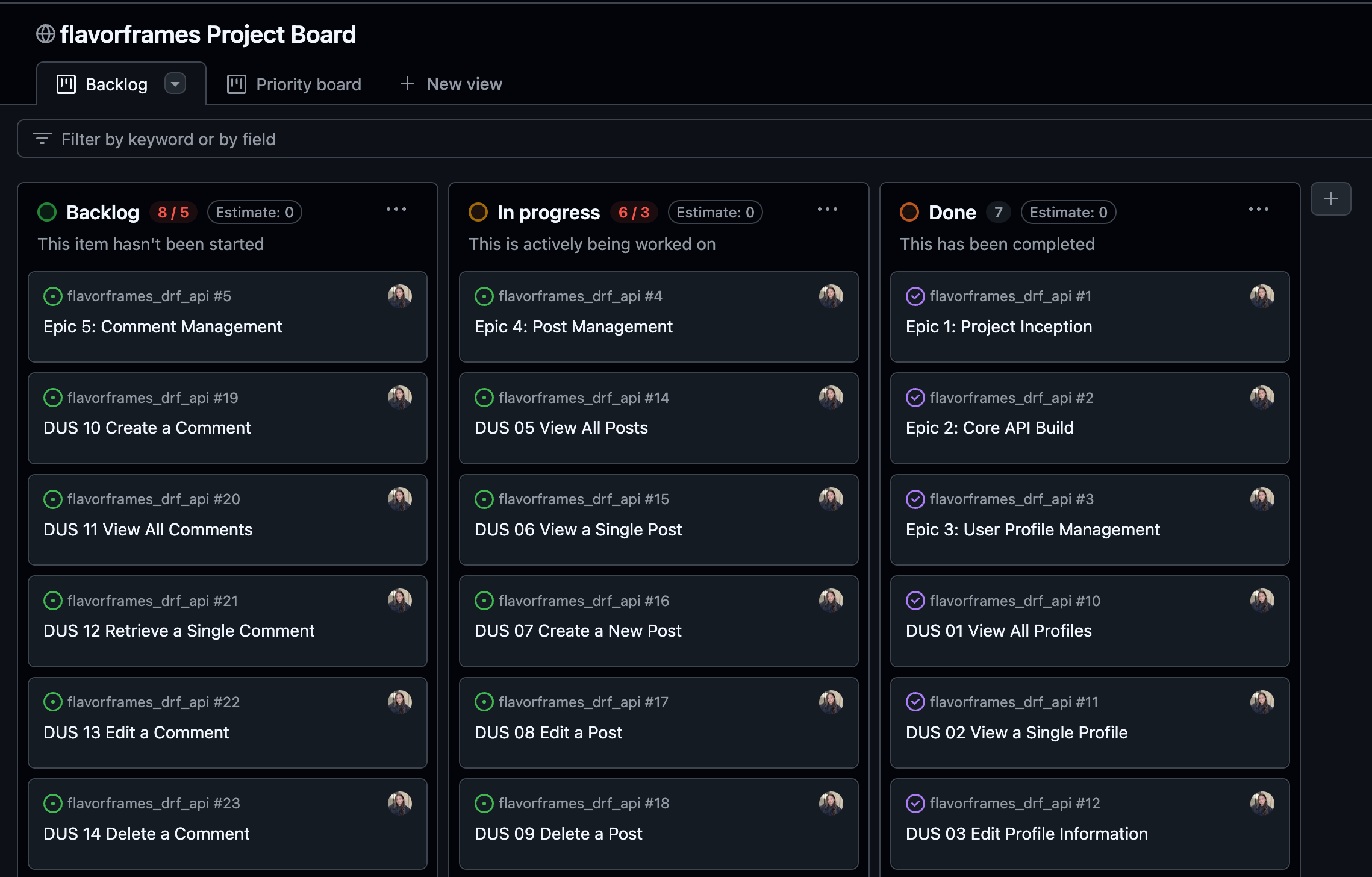Open Backlog view options dropdown arrow
This screenshot has width=1372, height=877.
175,84
